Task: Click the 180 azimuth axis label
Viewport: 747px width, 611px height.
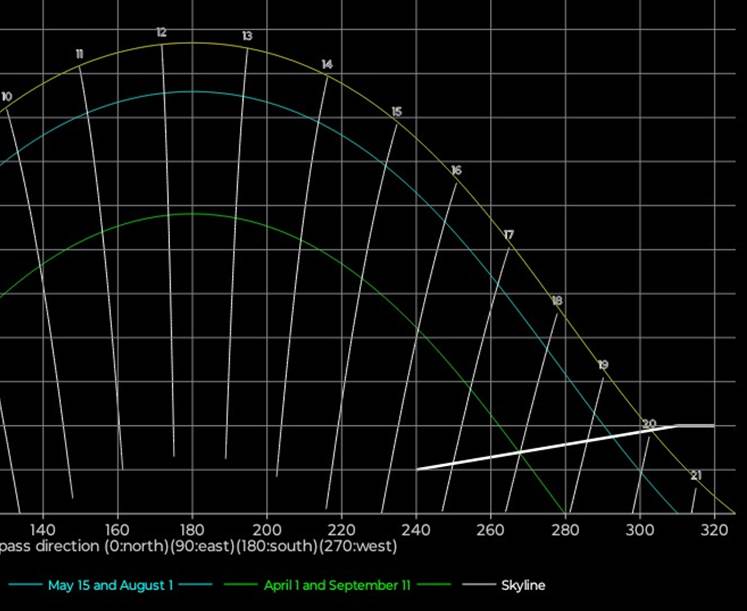Action: [x=192, y=529]
